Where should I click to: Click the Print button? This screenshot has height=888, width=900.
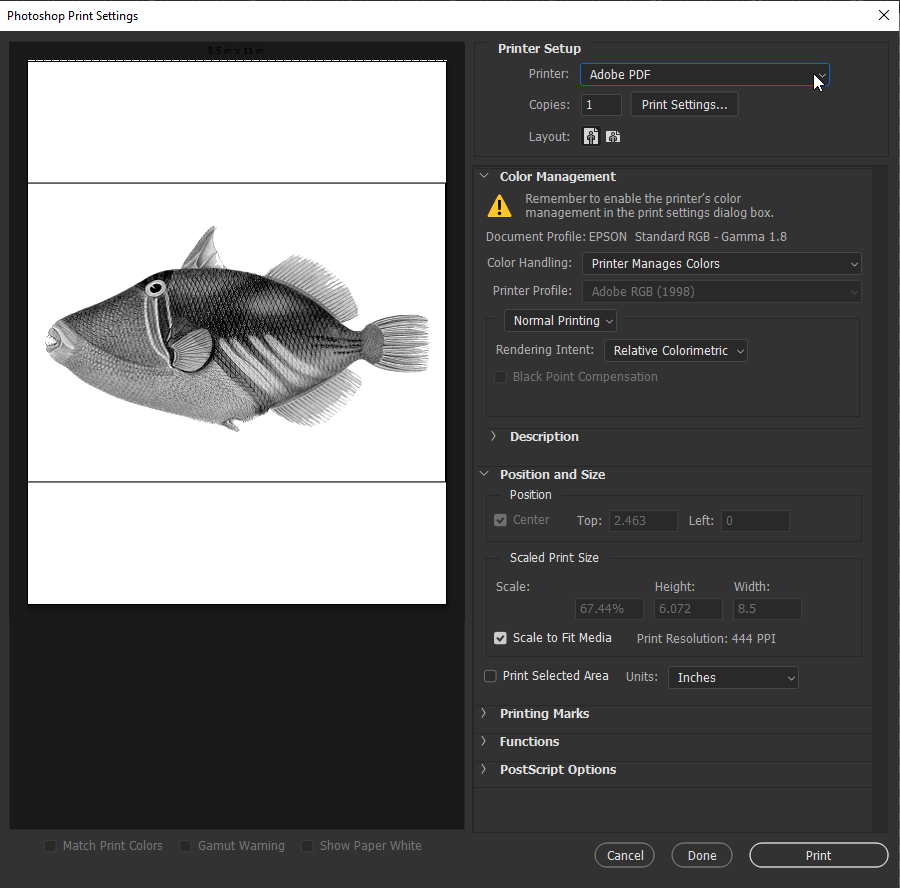(x=818, y=855)
